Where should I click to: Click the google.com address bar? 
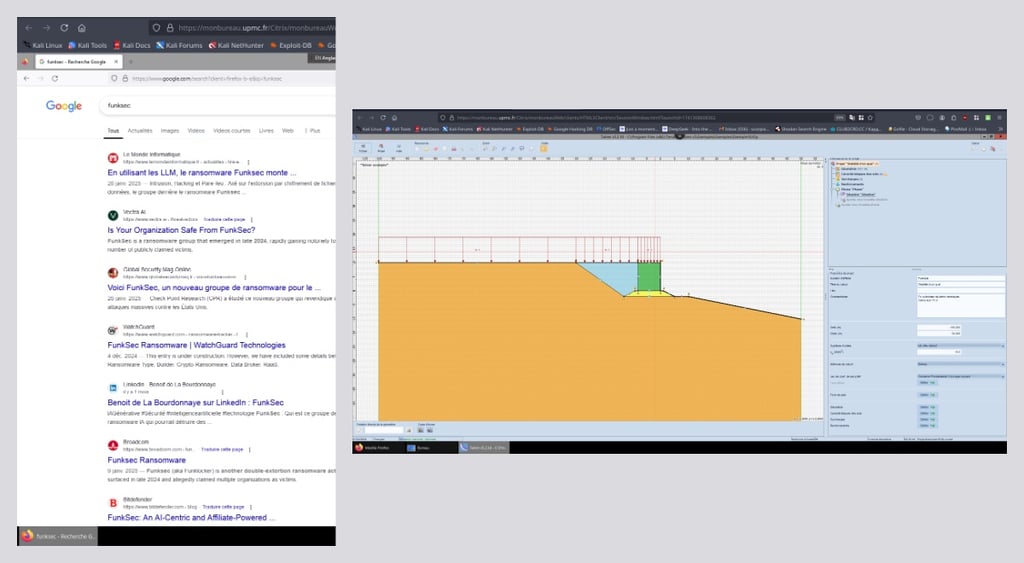(222, 78)
